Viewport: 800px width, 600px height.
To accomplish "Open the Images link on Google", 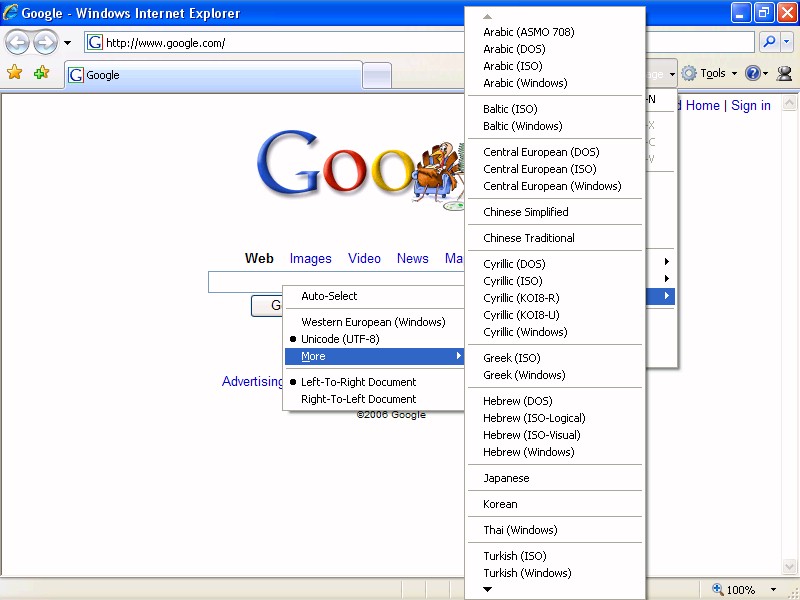I will [311, 259].
